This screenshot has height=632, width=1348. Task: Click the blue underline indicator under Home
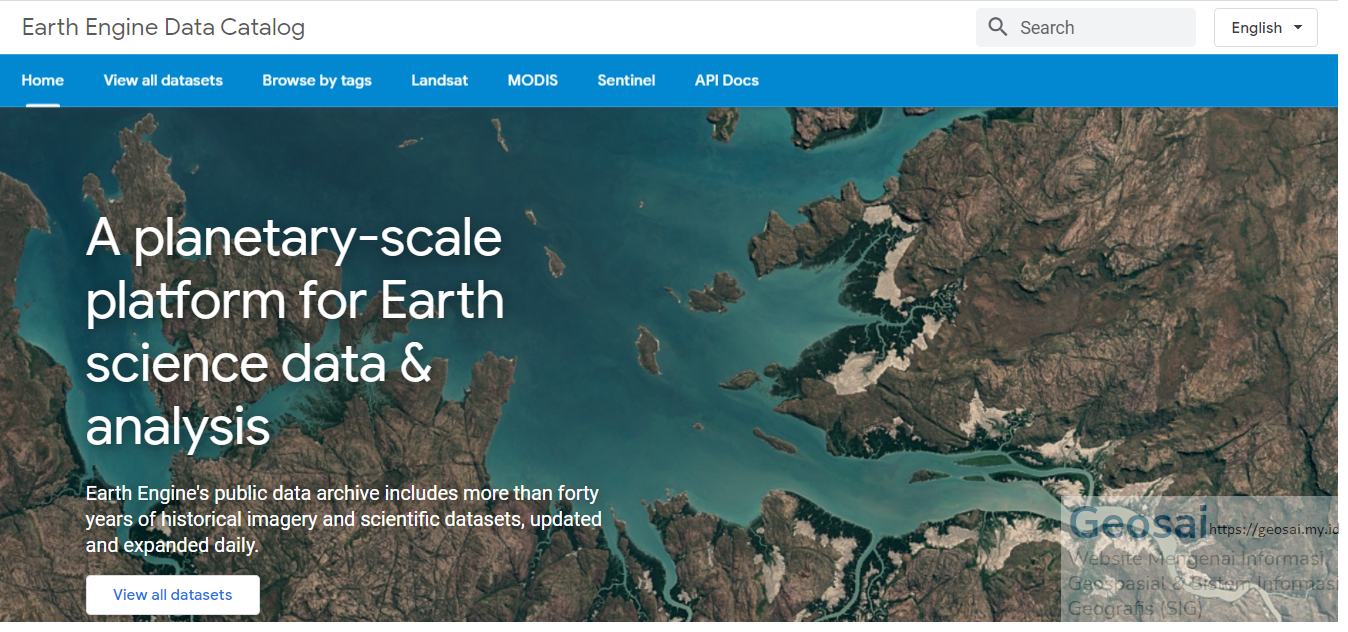pyautogui.click(x=42, y=103)
